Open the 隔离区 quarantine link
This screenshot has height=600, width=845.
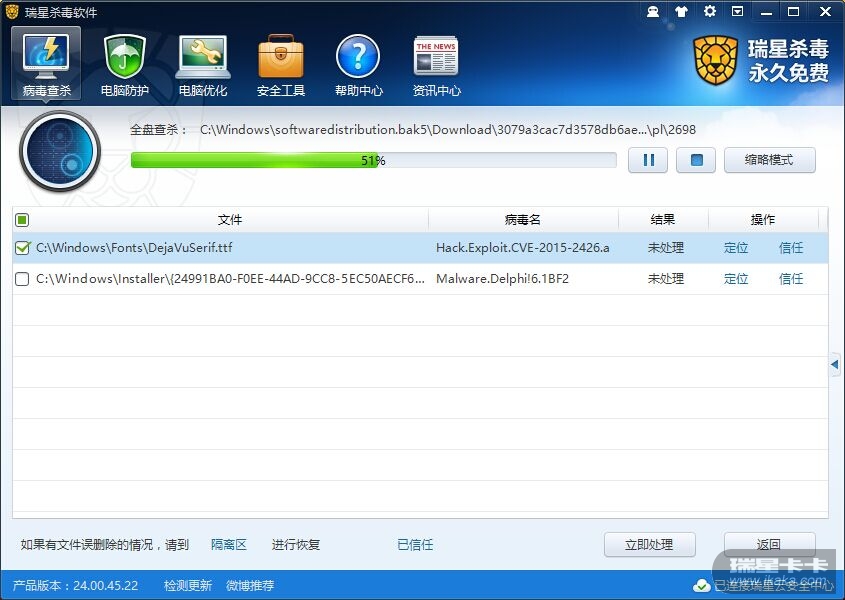click(x=229, y=544)
